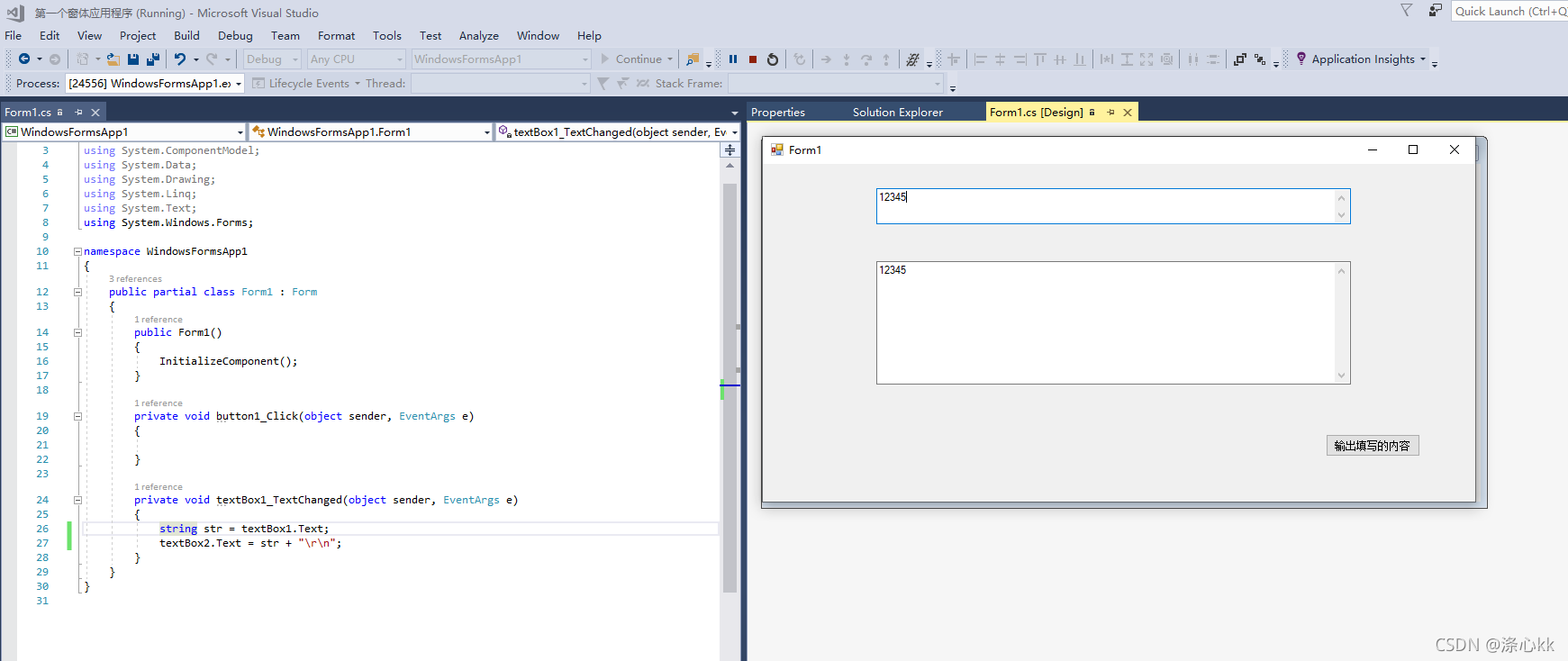Open the Debug menu

click(235, 36)
